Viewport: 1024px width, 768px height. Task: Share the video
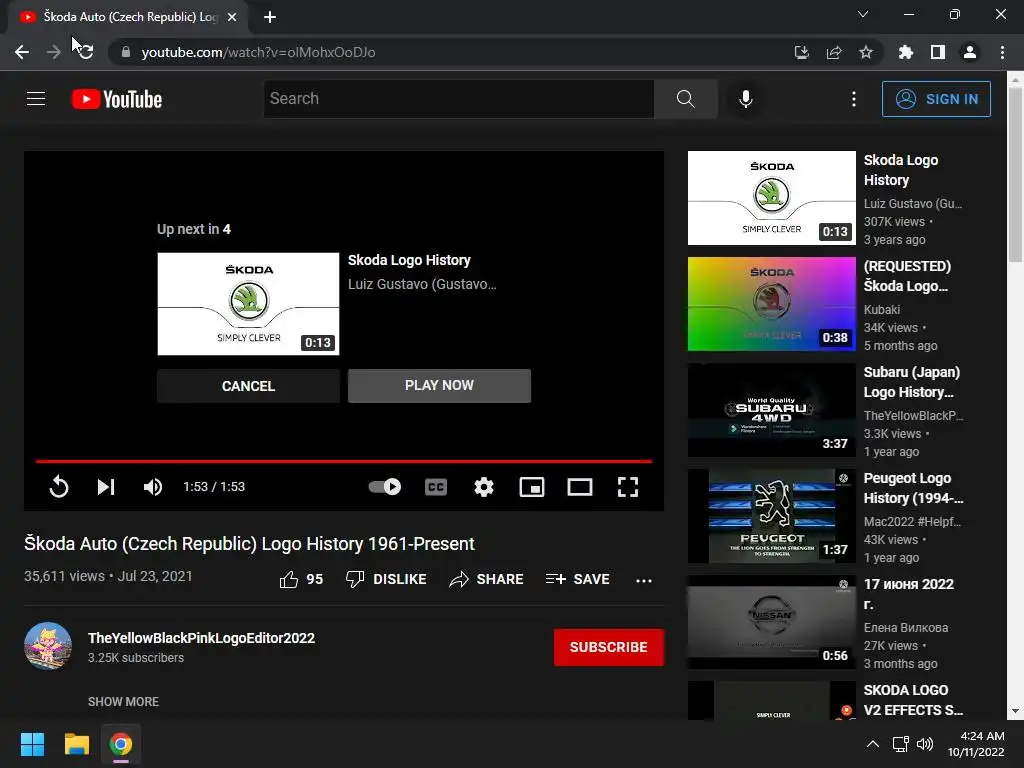[x=487, y=579]
